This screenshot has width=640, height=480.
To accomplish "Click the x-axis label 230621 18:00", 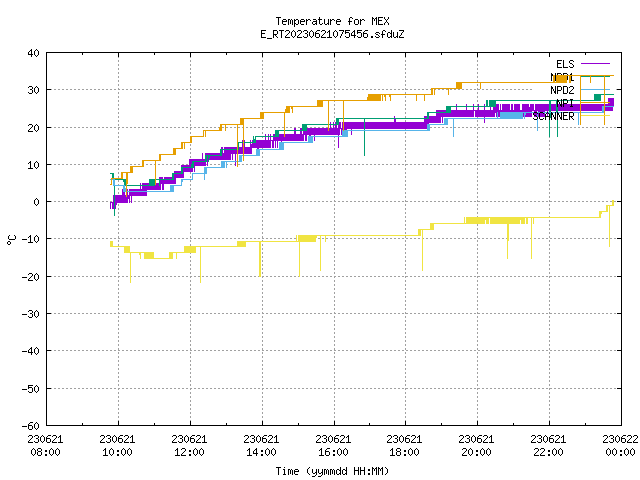I will tap(404, 446).
